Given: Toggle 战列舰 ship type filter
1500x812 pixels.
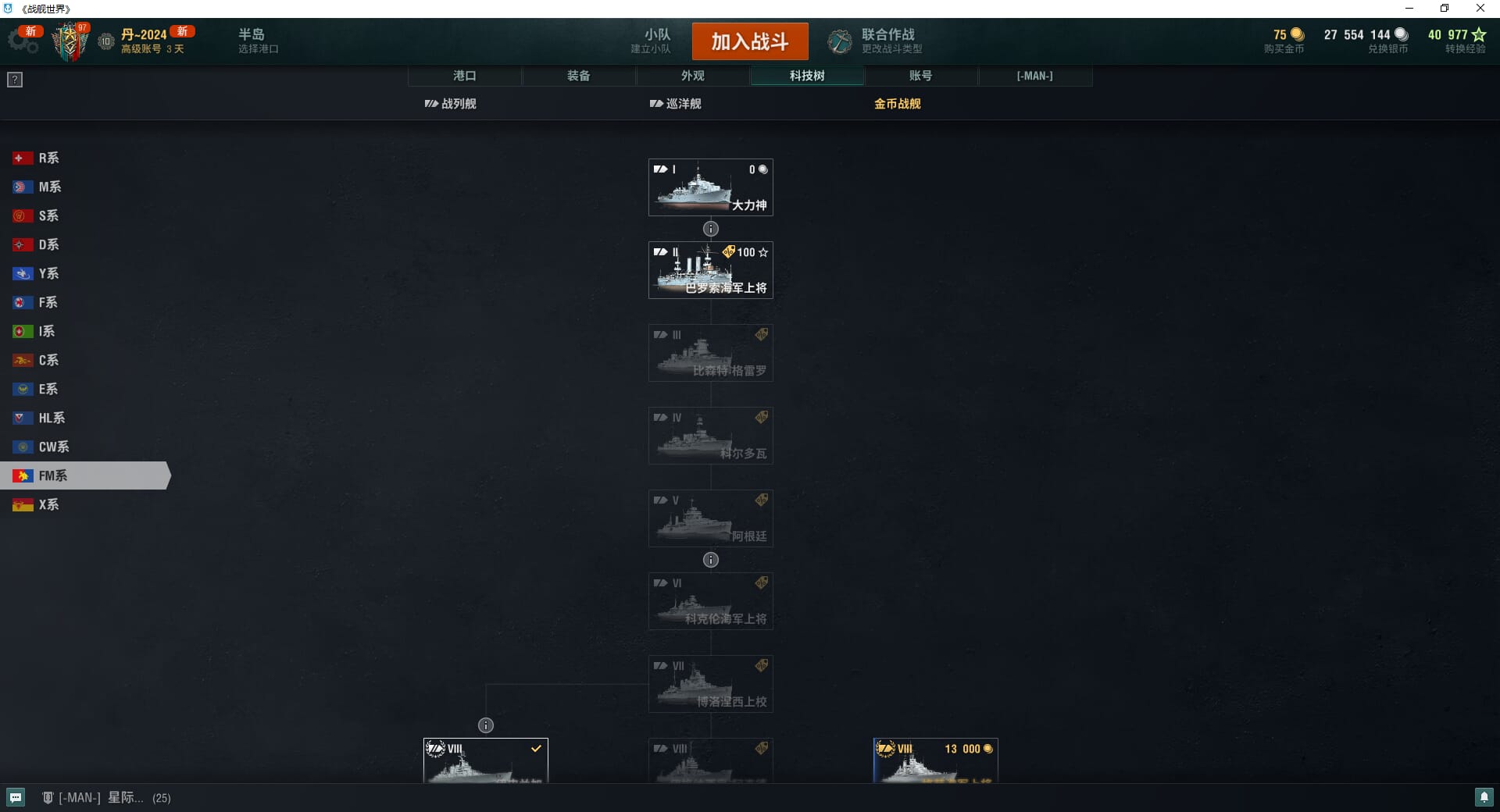Looking at the screenshot, I should 451,104.
